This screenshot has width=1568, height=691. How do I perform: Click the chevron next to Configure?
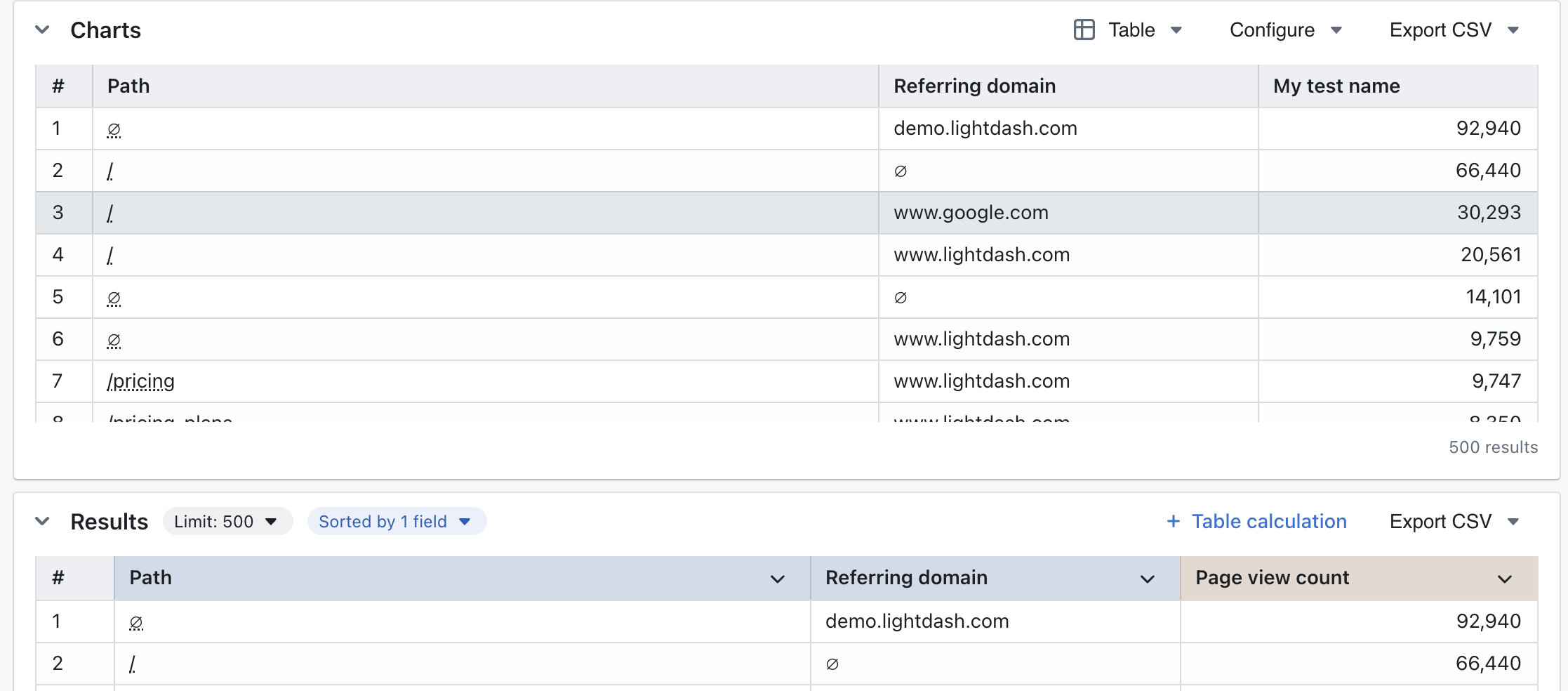(1338, 30)
